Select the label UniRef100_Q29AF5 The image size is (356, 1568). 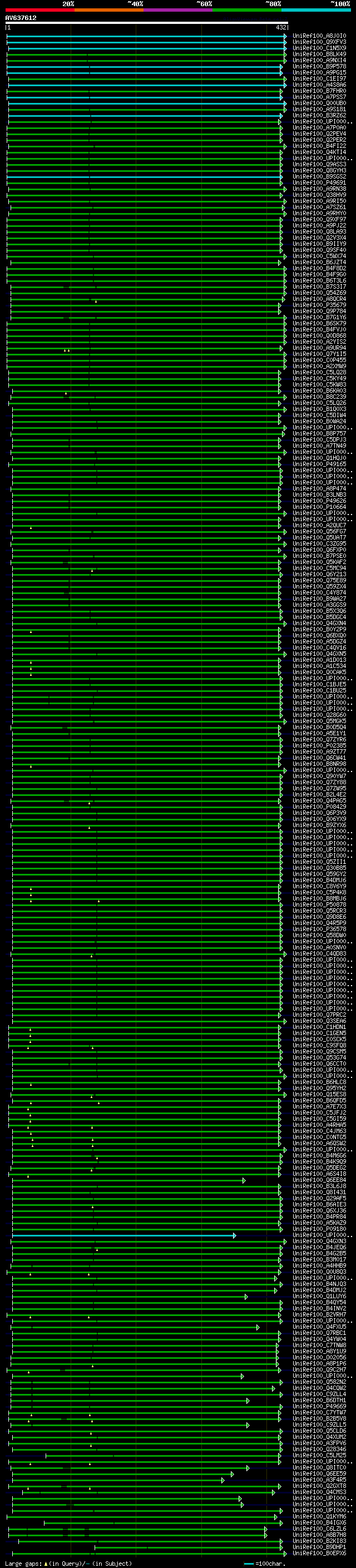(x=319, y=1199)
